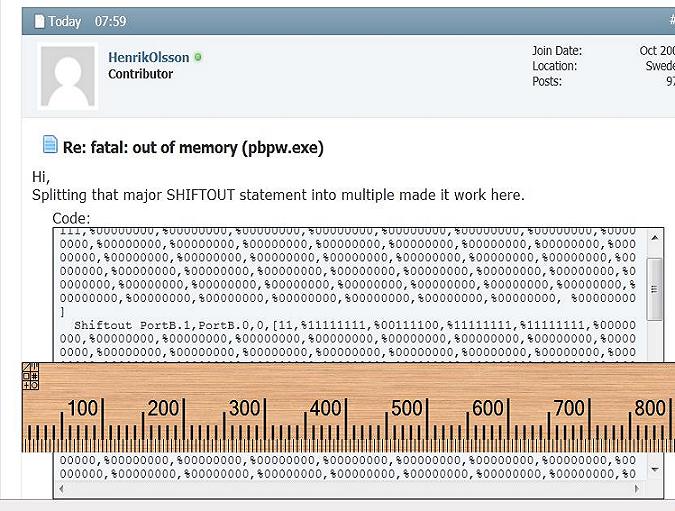Screen dimensions: 675x511
Task: Click HenrikOlsson's default avatar image
Action: (x=68, y=77)
